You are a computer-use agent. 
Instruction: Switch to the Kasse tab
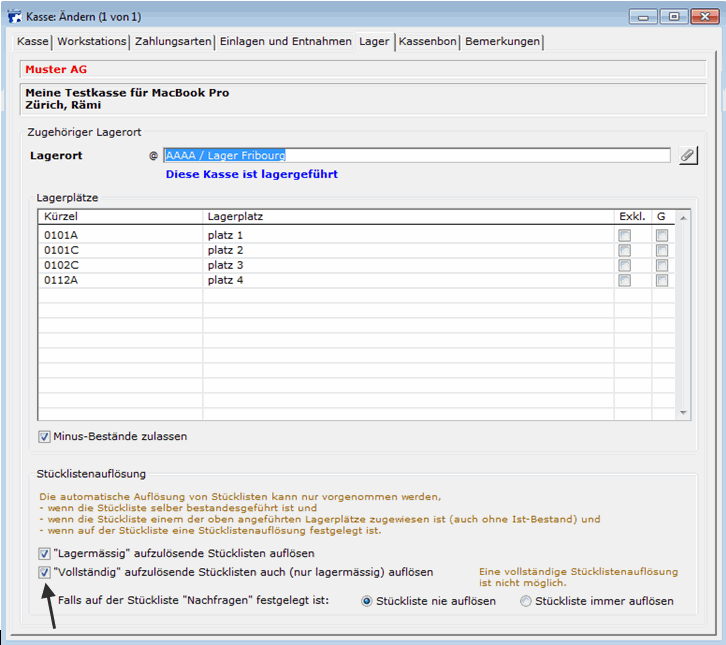coord(34,41)
